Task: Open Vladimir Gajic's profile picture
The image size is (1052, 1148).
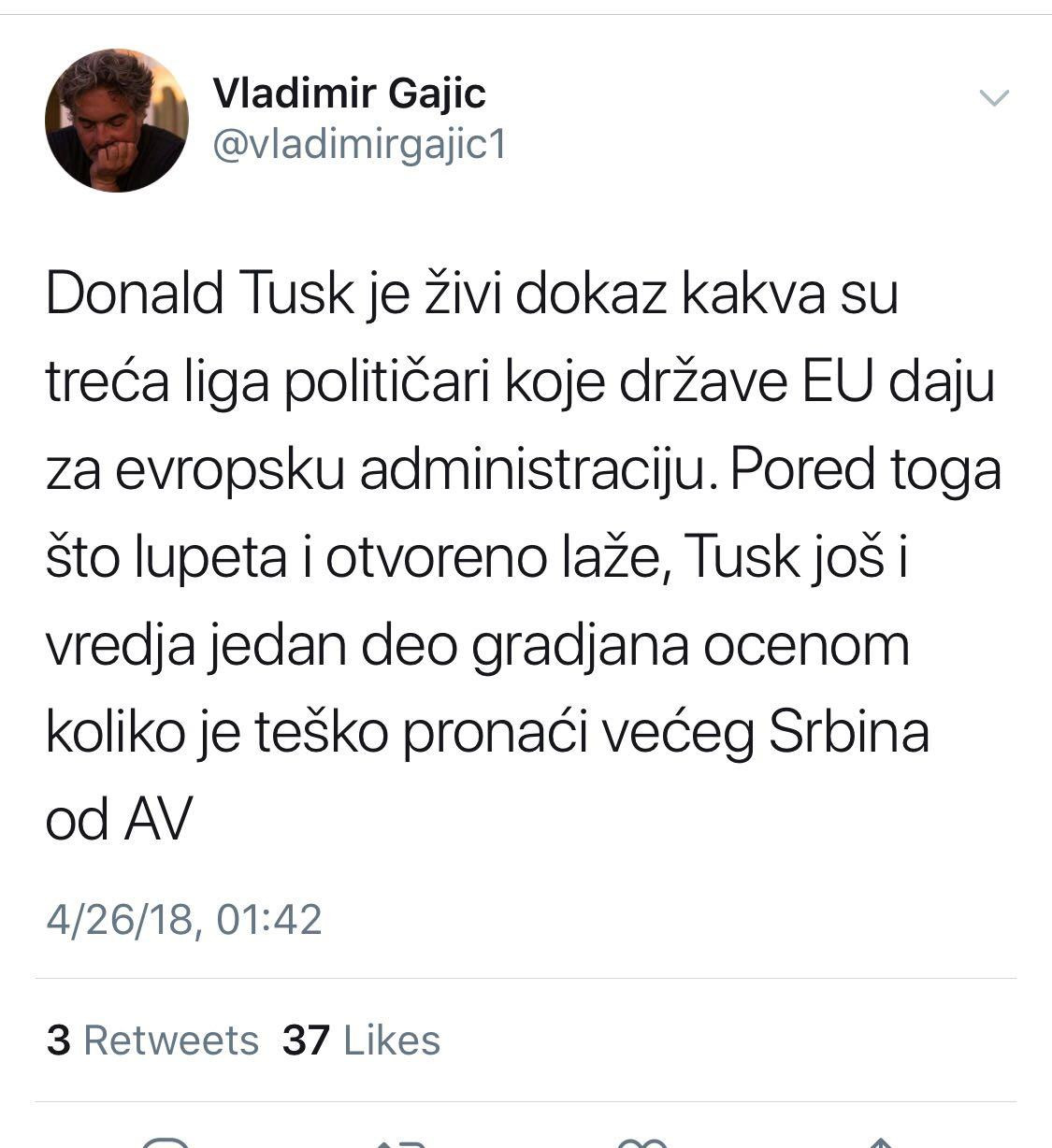Action: 117,121
